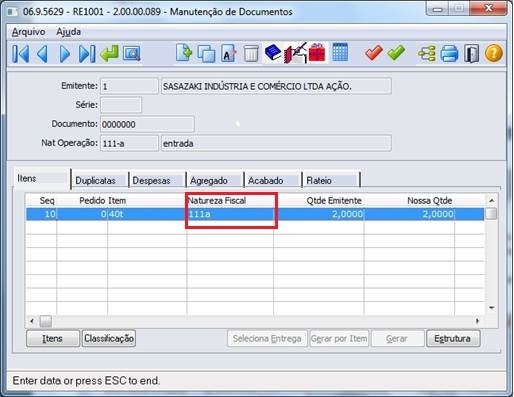Click the red check mark icon

click(x=373, y=52)
